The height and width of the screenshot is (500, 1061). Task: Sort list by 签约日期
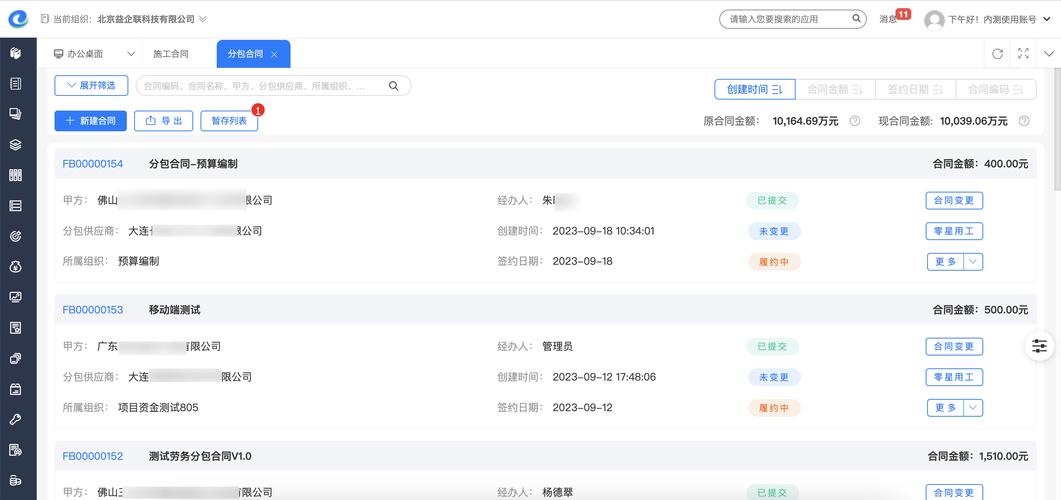[916, 89]
